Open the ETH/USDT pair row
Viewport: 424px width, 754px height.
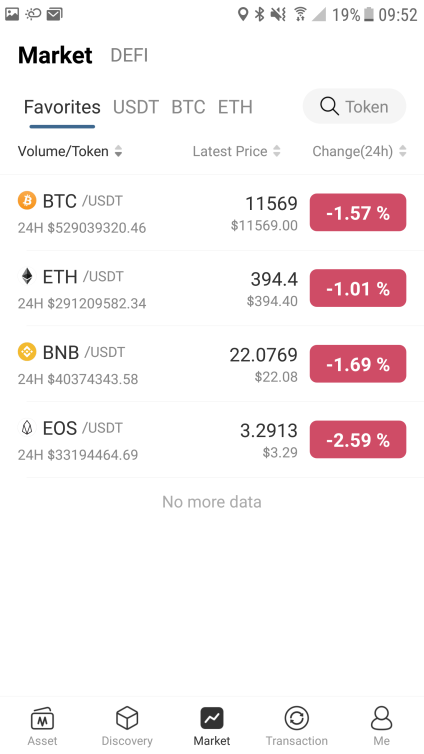212,288
